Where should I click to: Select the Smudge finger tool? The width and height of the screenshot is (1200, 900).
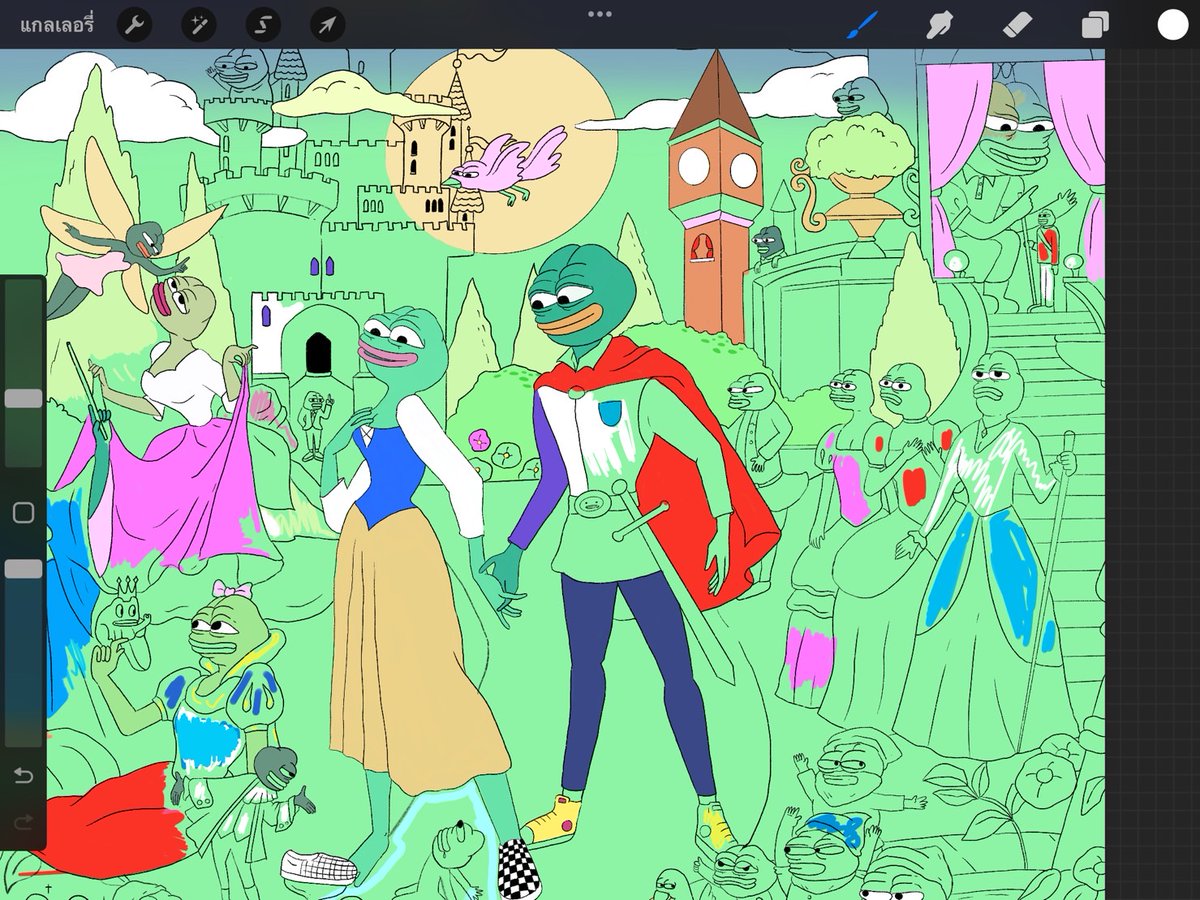coord(939,25)
